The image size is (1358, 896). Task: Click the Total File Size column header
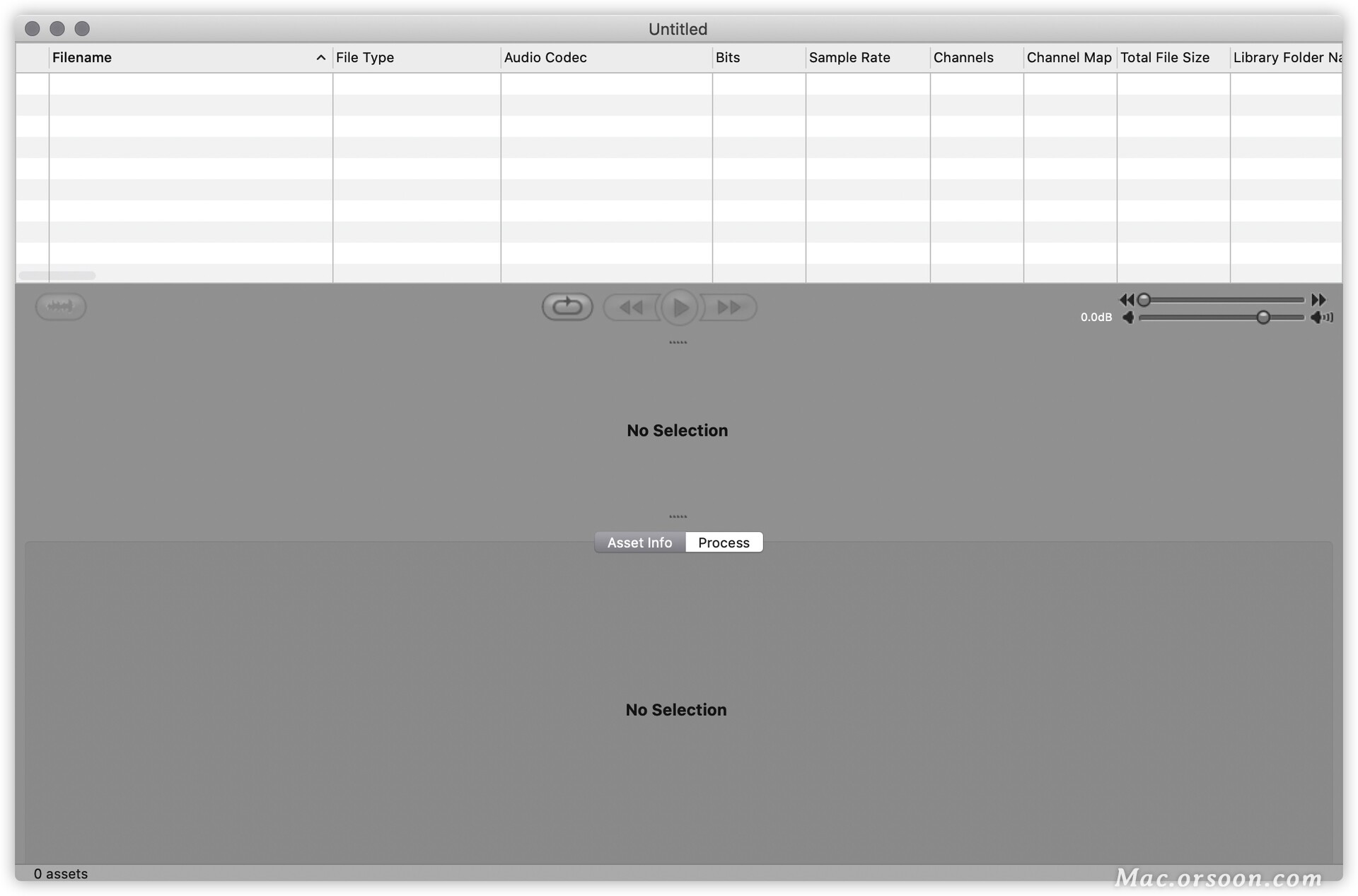[x=1173, y=57]
